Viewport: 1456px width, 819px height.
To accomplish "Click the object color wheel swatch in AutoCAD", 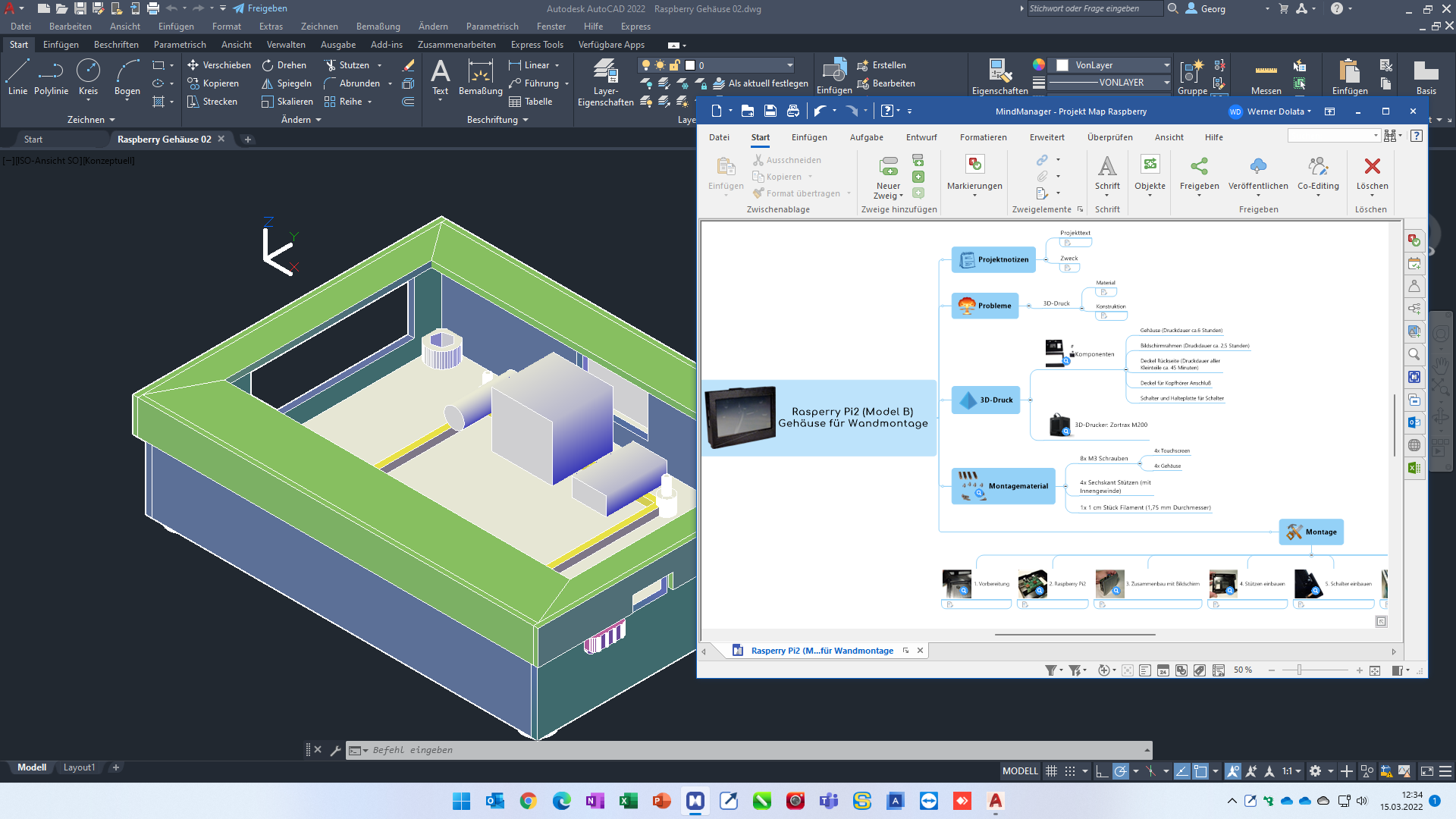I will coord(1039,65).
